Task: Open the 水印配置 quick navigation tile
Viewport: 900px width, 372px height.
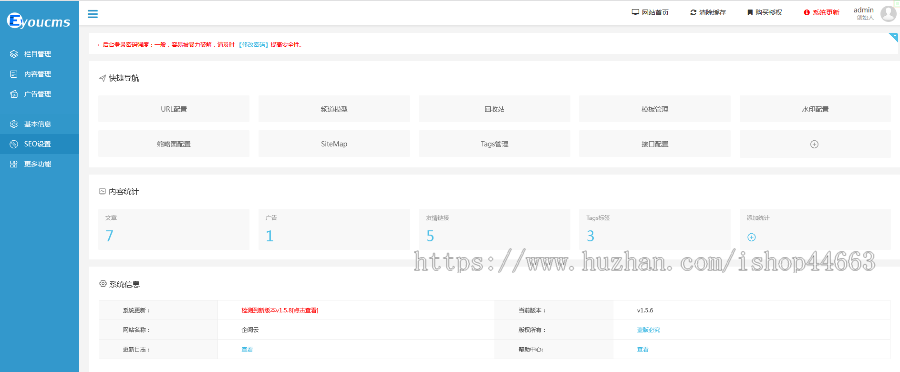Action: pyautogui.click(x=815, y=108)
